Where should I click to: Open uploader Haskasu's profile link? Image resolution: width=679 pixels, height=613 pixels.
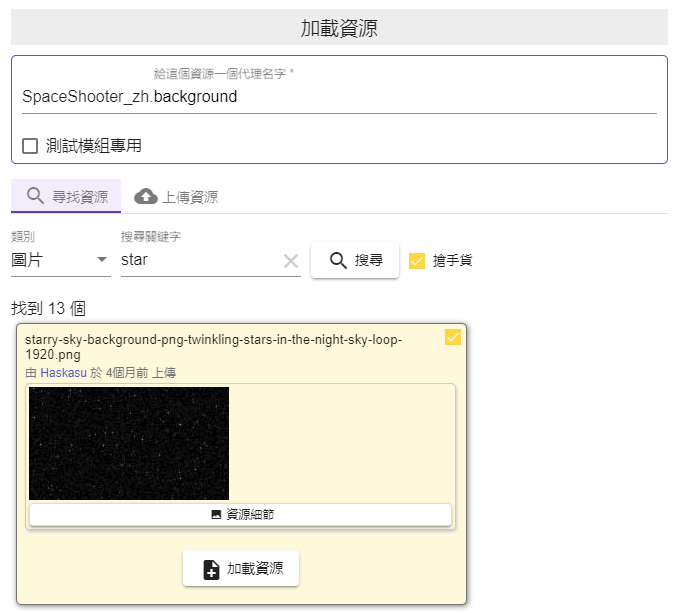point(64,373)
